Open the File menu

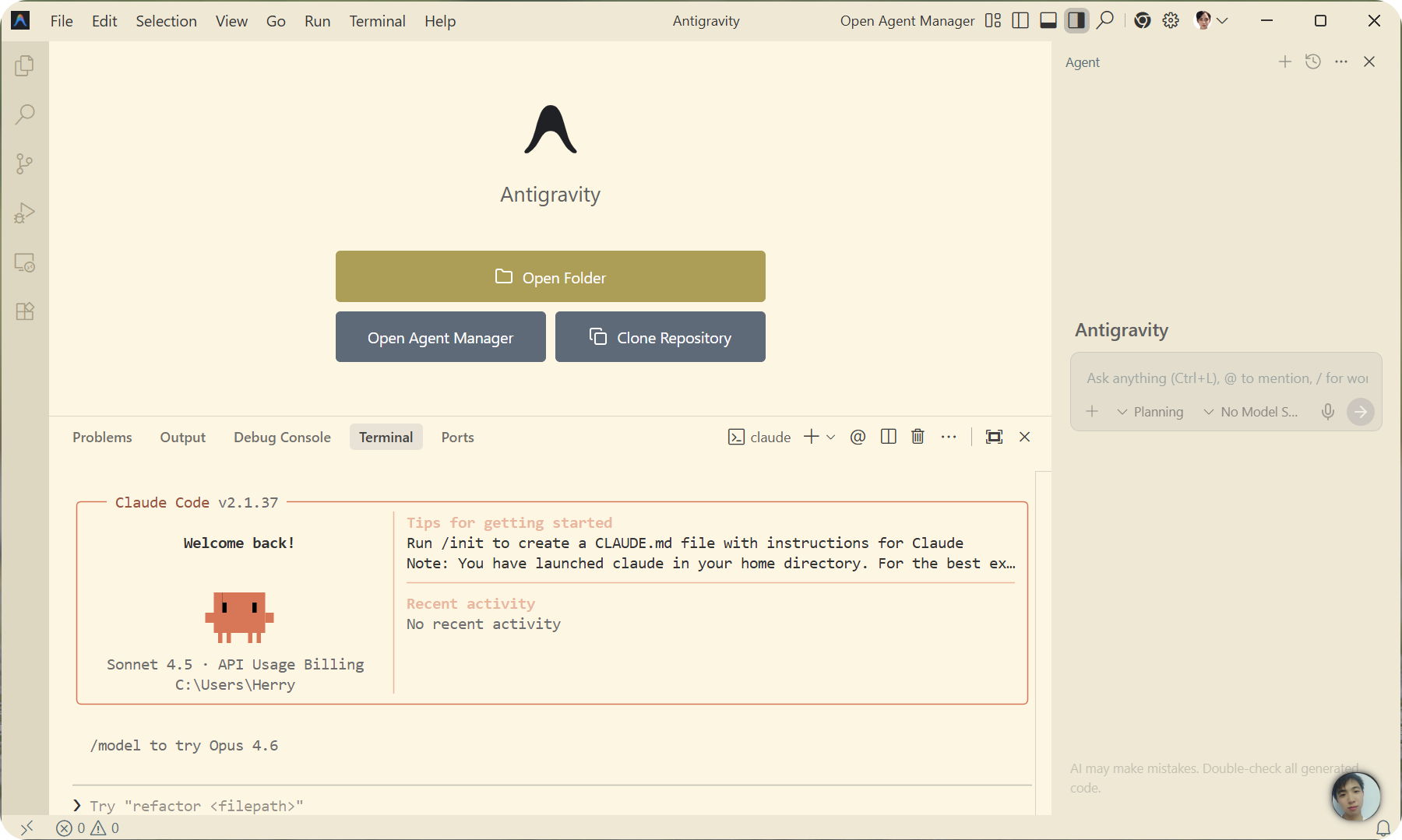click(x=62, y=21)
